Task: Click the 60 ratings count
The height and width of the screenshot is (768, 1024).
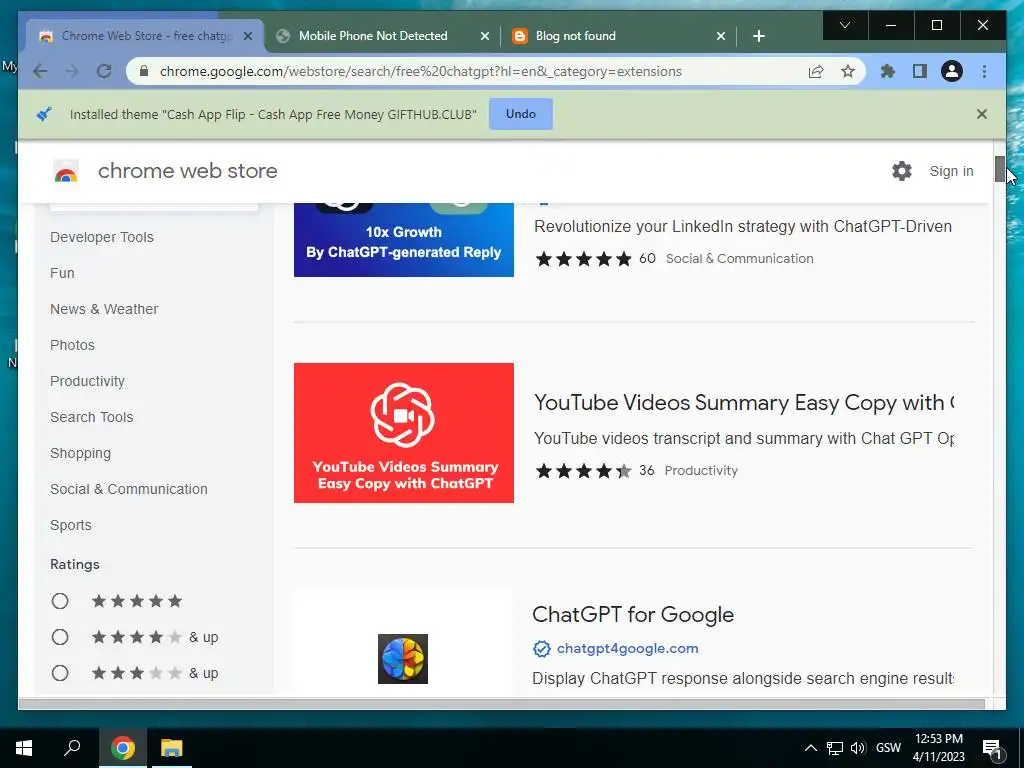Action: click(x=647, y=258)
